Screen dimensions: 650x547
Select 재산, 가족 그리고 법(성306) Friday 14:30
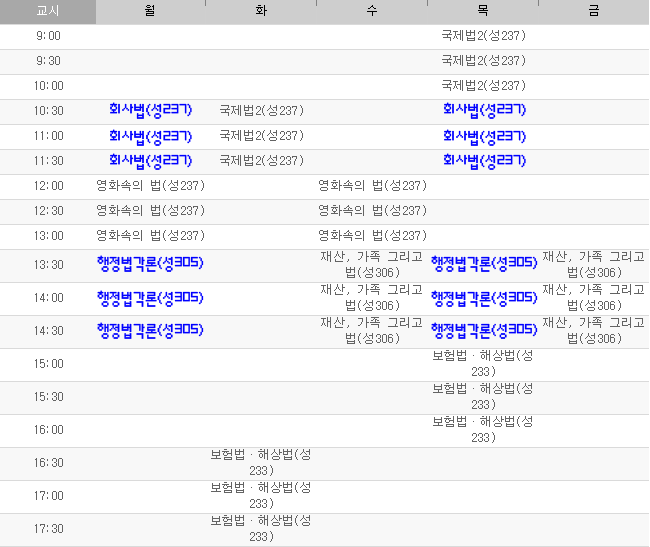[594, 331]
